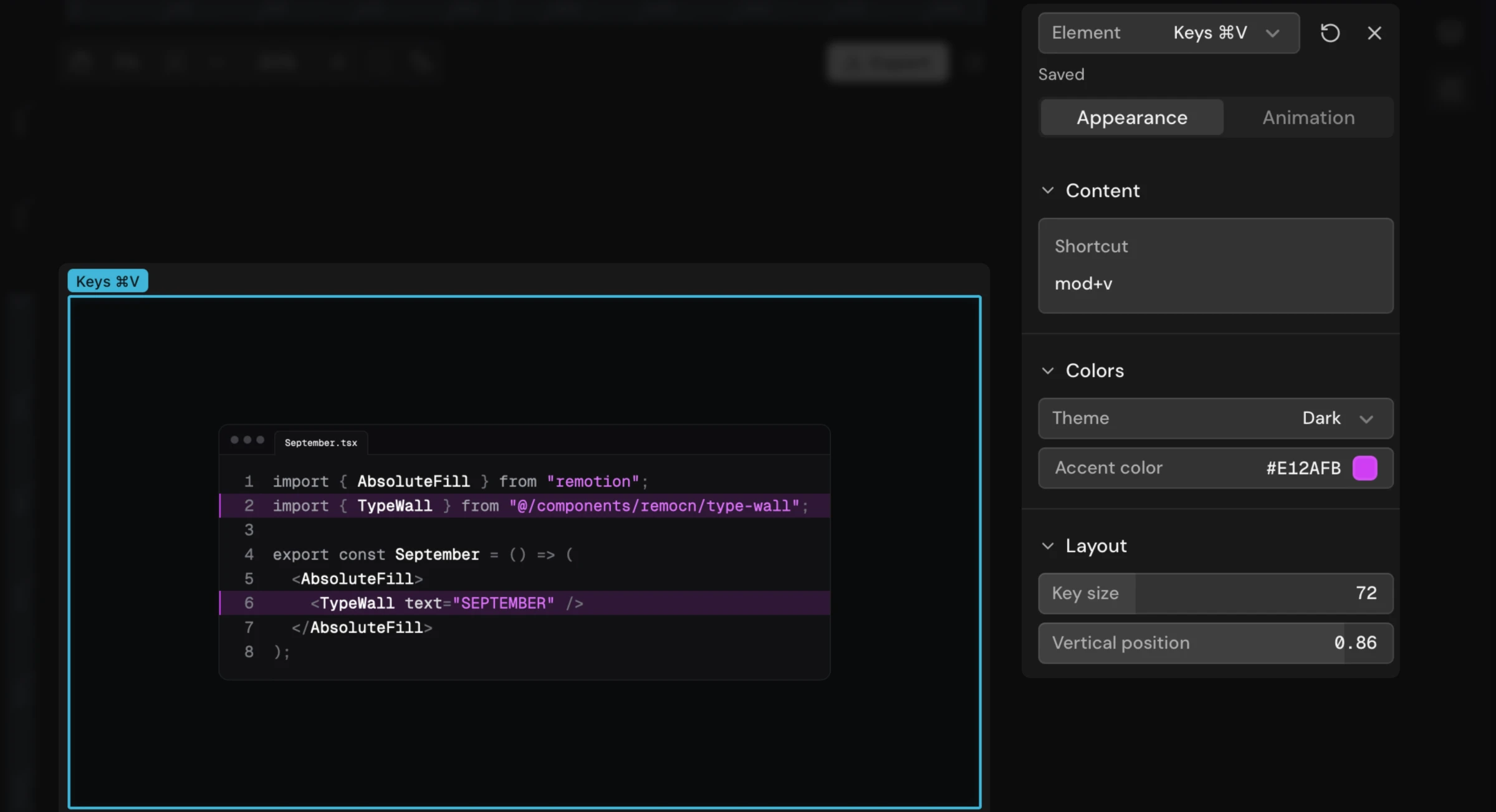Close the element properties panel

[1374, 33]
